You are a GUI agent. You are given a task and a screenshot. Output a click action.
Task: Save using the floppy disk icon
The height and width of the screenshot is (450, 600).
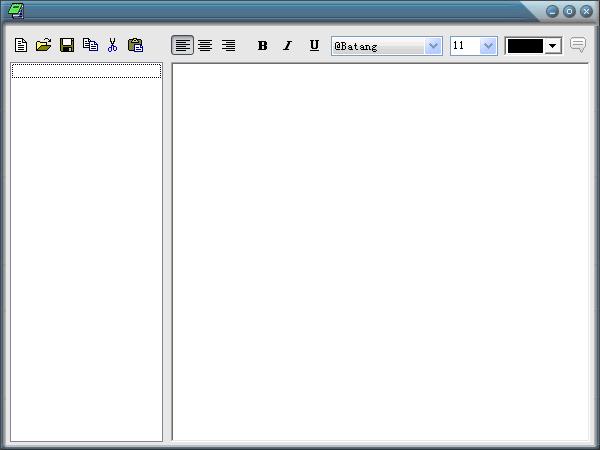(x=67, y=45)
